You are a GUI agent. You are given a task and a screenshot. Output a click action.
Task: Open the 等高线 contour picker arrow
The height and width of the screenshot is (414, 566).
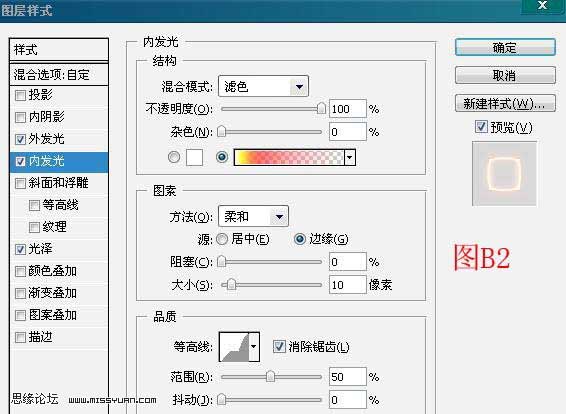pos(254,347)
